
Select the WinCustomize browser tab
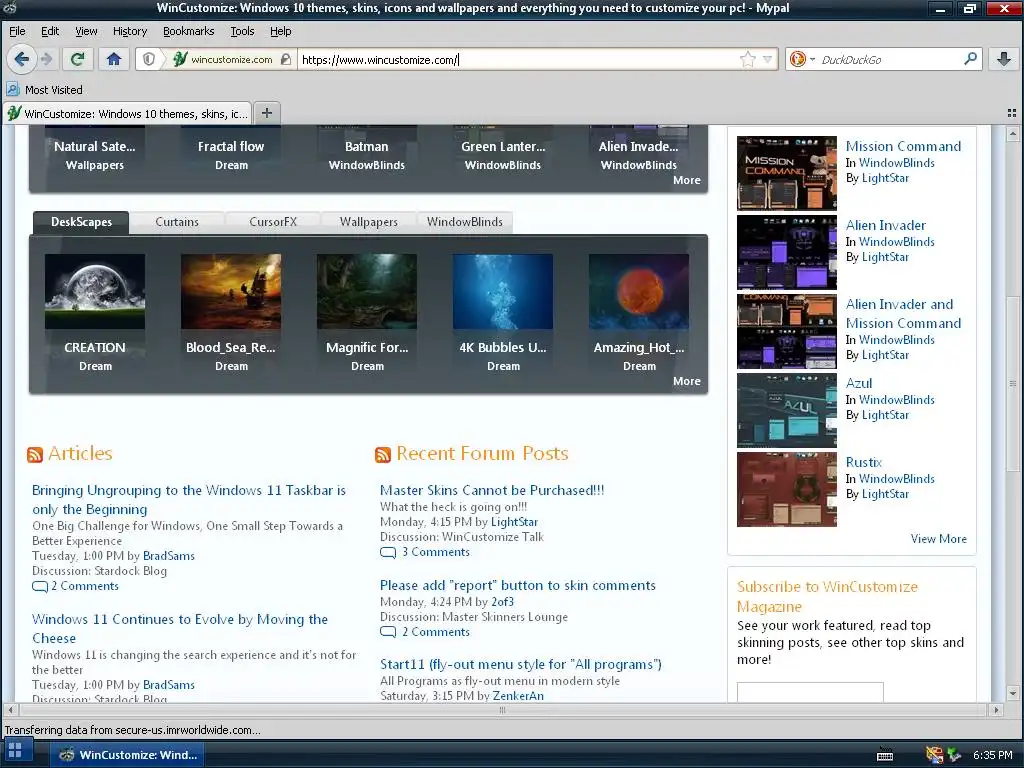pyautogui.click(x=128, y=114)
